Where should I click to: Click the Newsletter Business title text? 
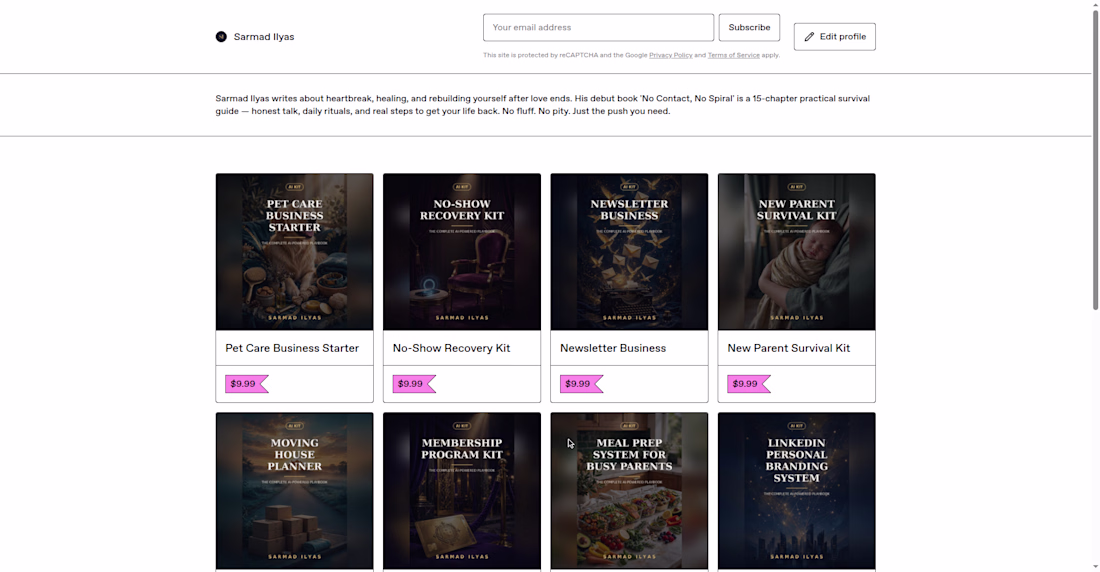pos(612,348)
